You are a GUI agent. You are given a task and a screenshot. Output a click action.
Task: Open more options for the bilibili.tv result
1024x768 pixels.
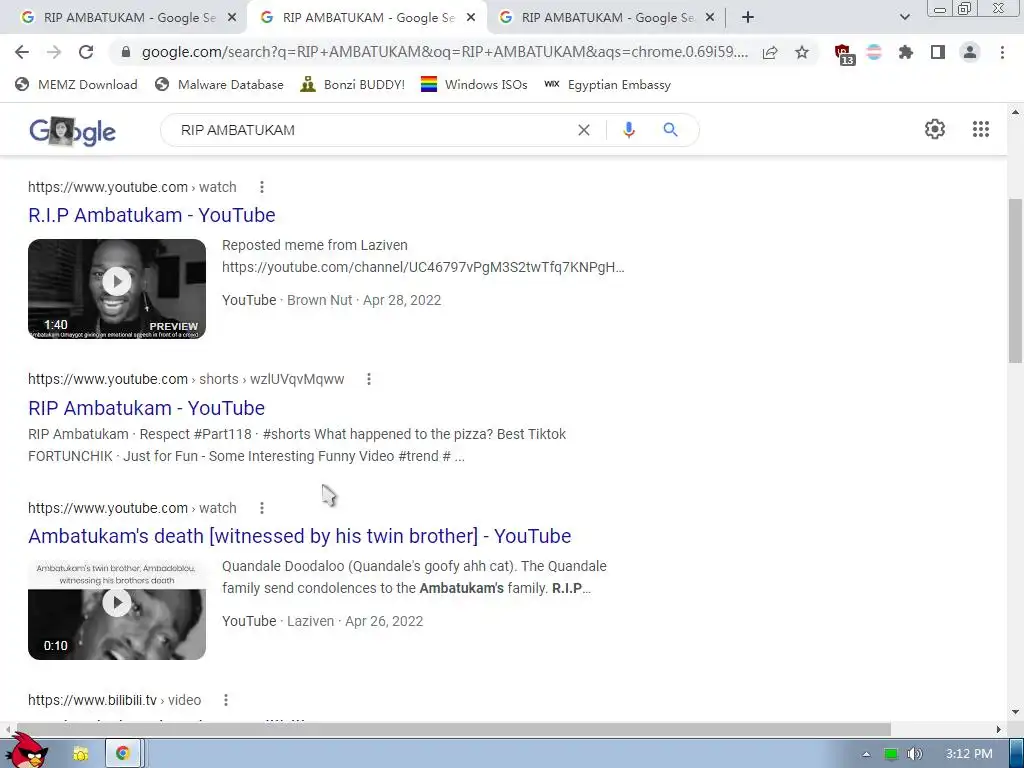click(226, 700)
